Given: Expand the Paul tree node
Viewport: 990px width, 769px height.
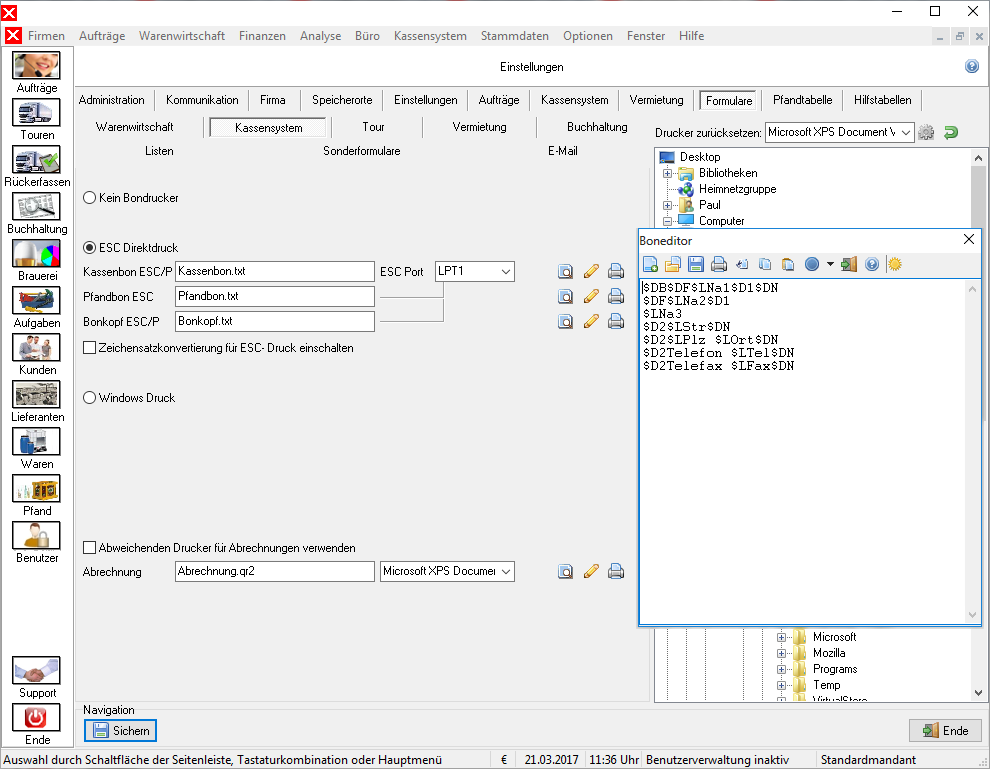Looking at the screenshot, I should pyautogui.click(x=667, y=205).
